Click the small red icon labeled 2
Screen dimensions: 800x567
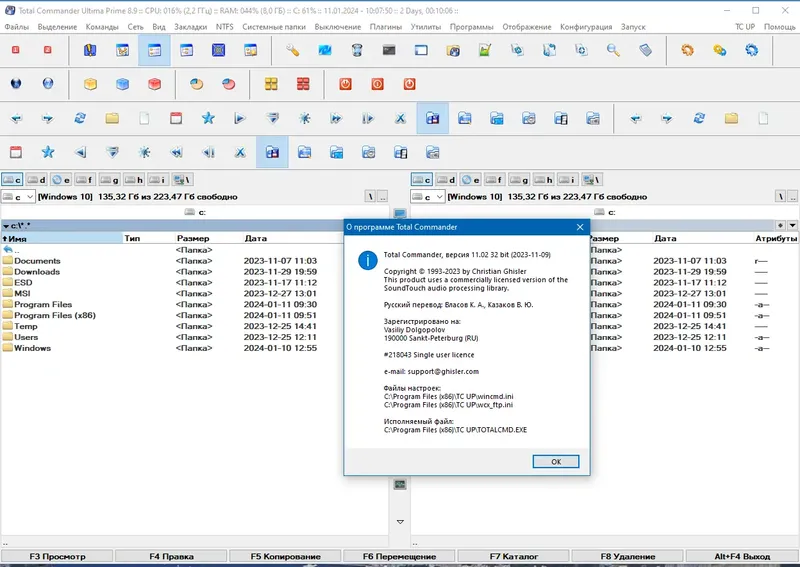[47, 50]
